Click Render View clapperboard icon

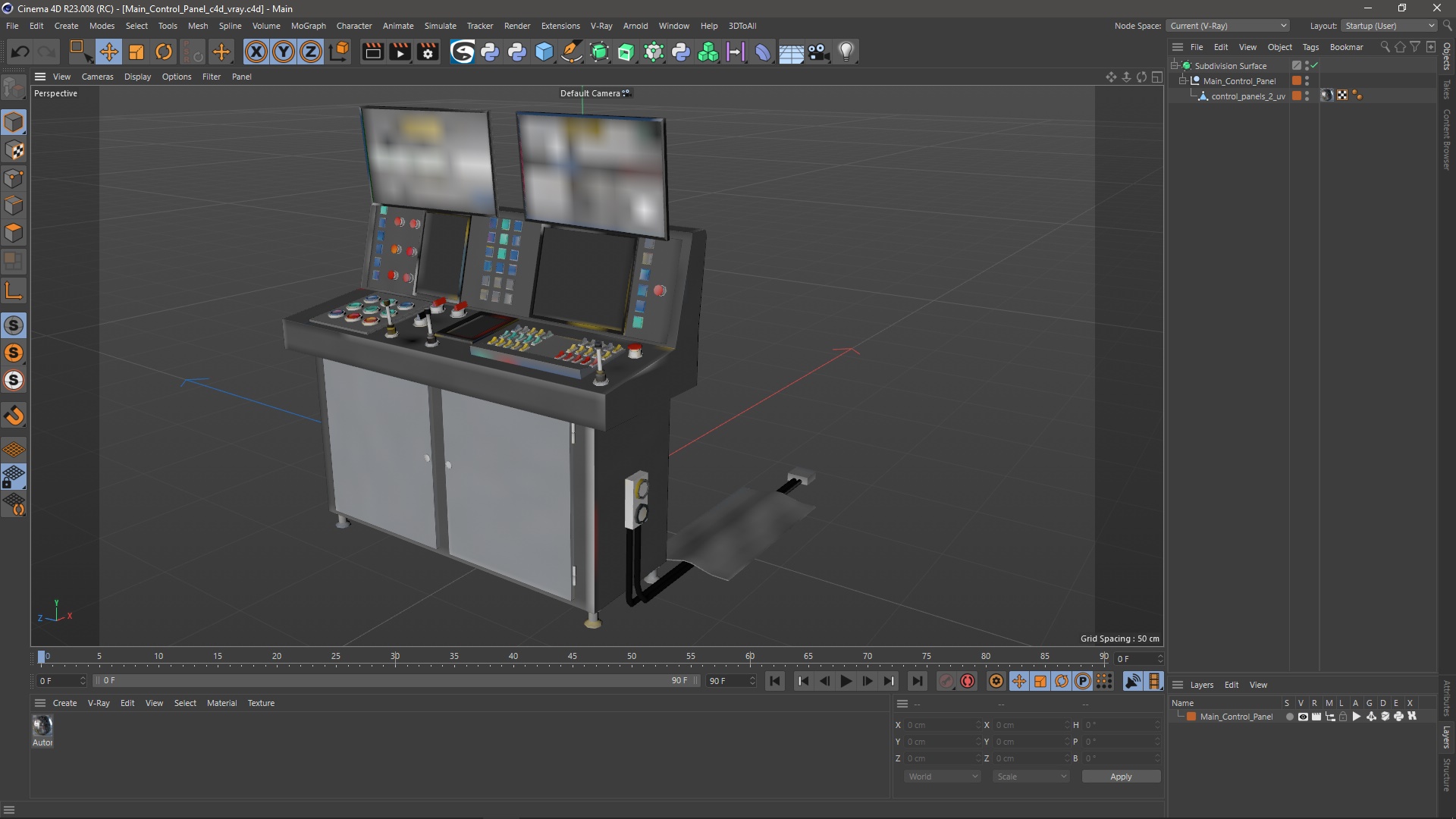372,52
